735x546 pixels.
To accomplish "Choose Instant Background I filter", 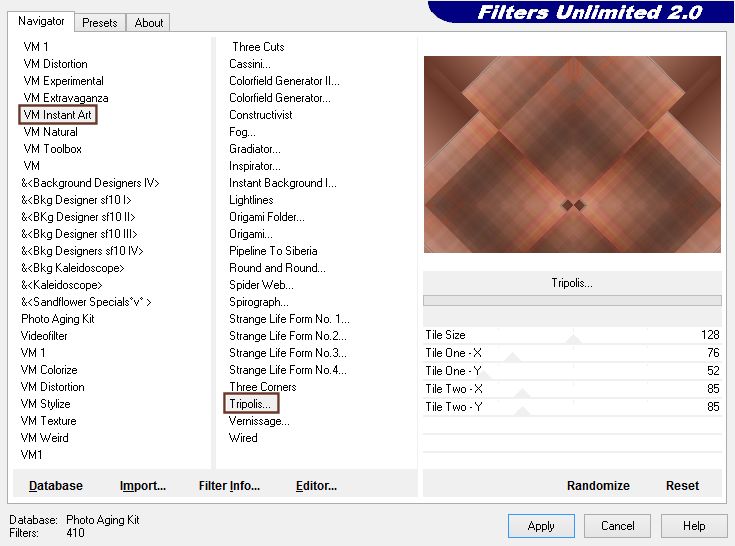I will (x=282, y=183).
